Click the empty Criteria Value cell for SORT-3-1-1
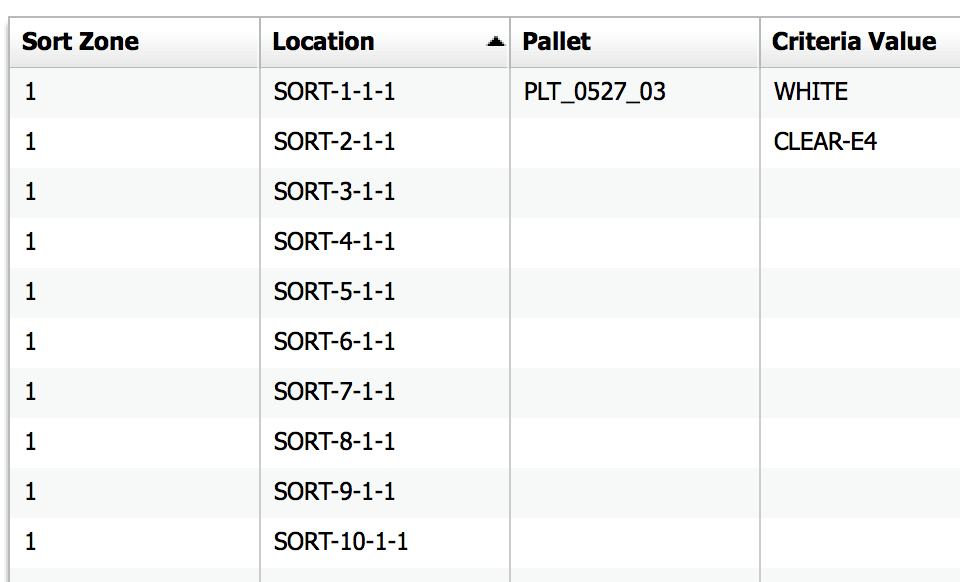This screenshot has width=960, height=582. (x=855, y=191)
